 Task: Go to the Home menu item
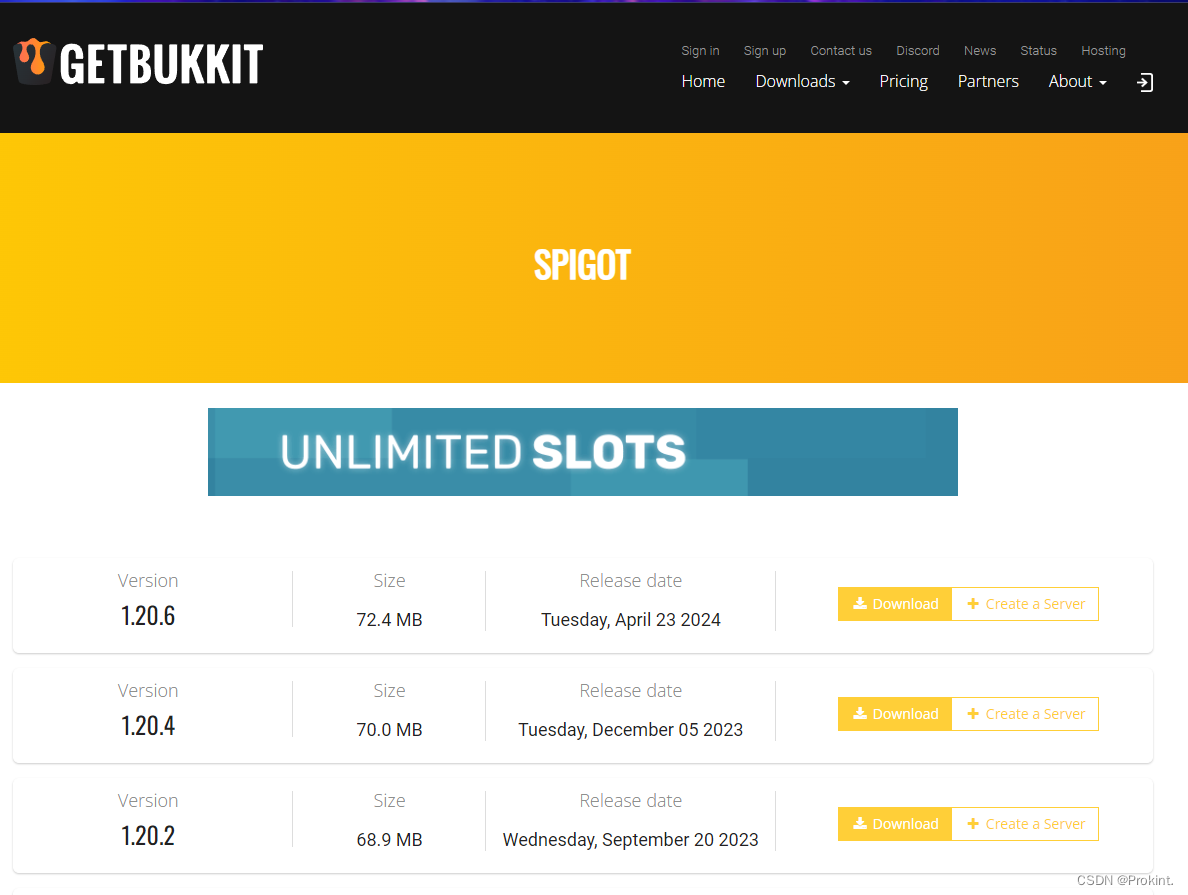703,81
